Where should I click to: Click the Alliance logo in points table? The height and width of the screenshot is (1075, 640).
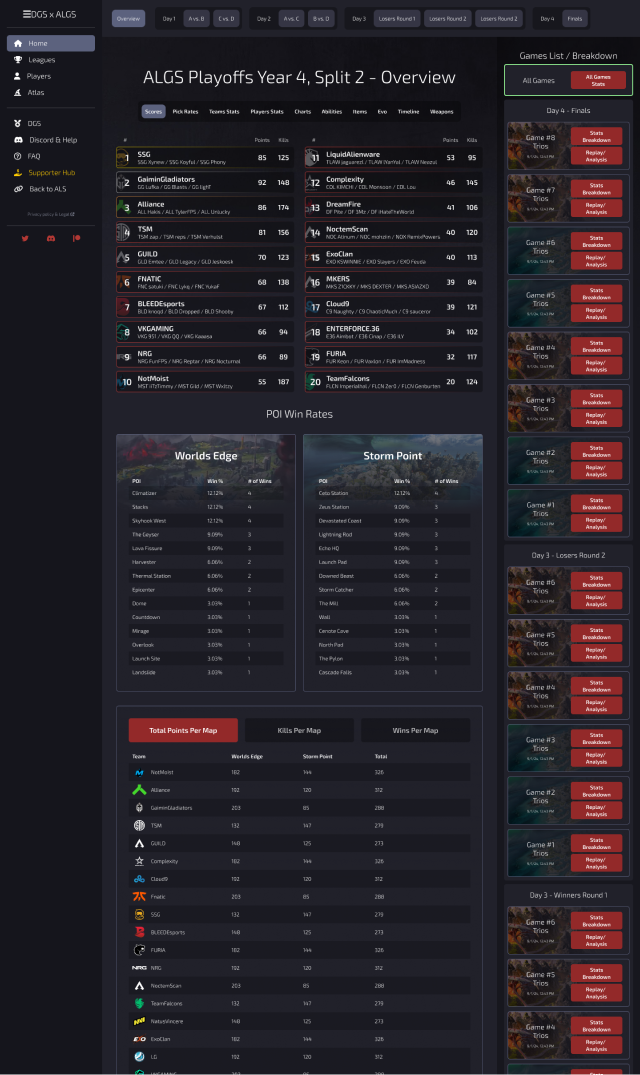(x=139, y=790)
